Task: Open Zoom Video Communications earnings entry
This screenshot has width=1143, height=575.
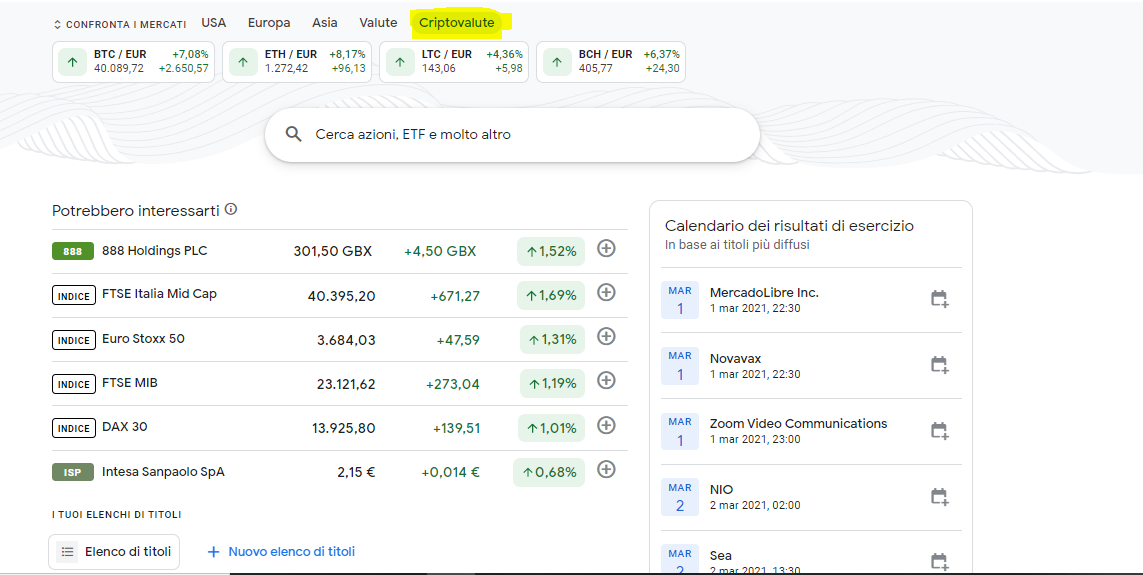Action: [811, 431]
